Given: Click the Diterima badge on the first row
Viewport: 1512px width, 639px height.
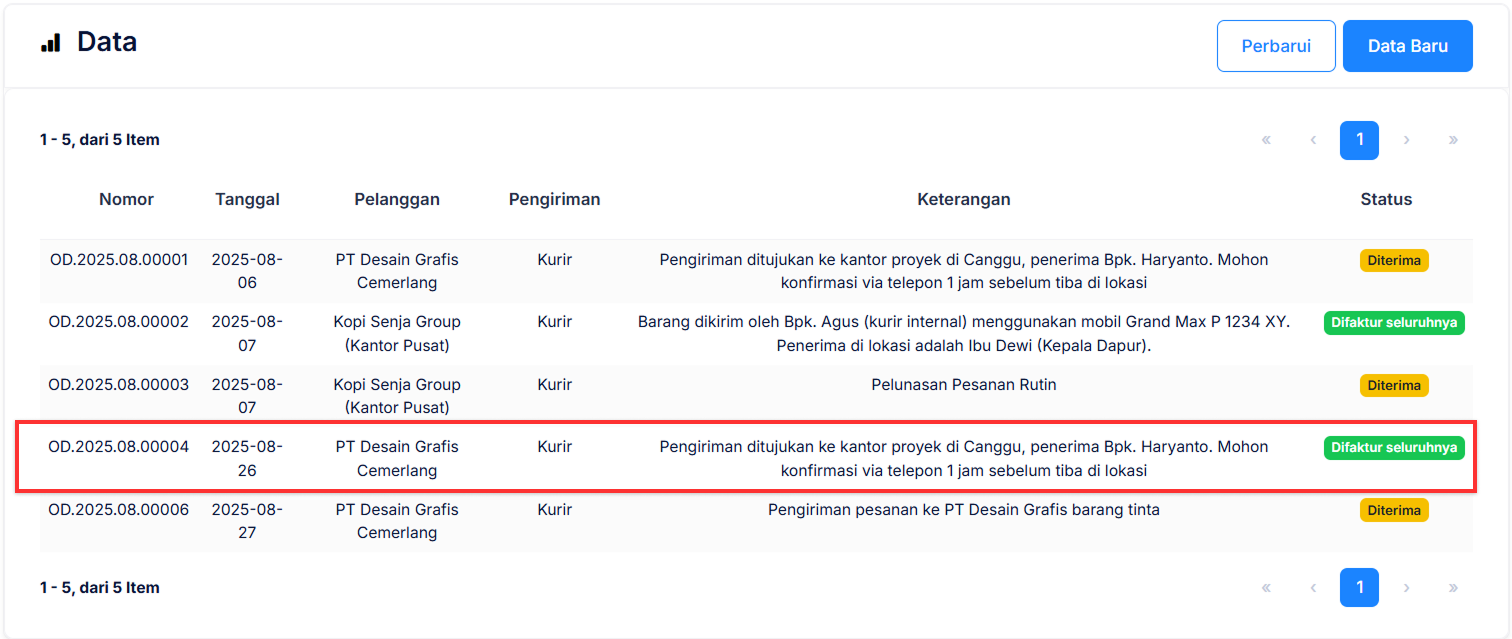Looking at the screenshot, I should coord(1394,259).
